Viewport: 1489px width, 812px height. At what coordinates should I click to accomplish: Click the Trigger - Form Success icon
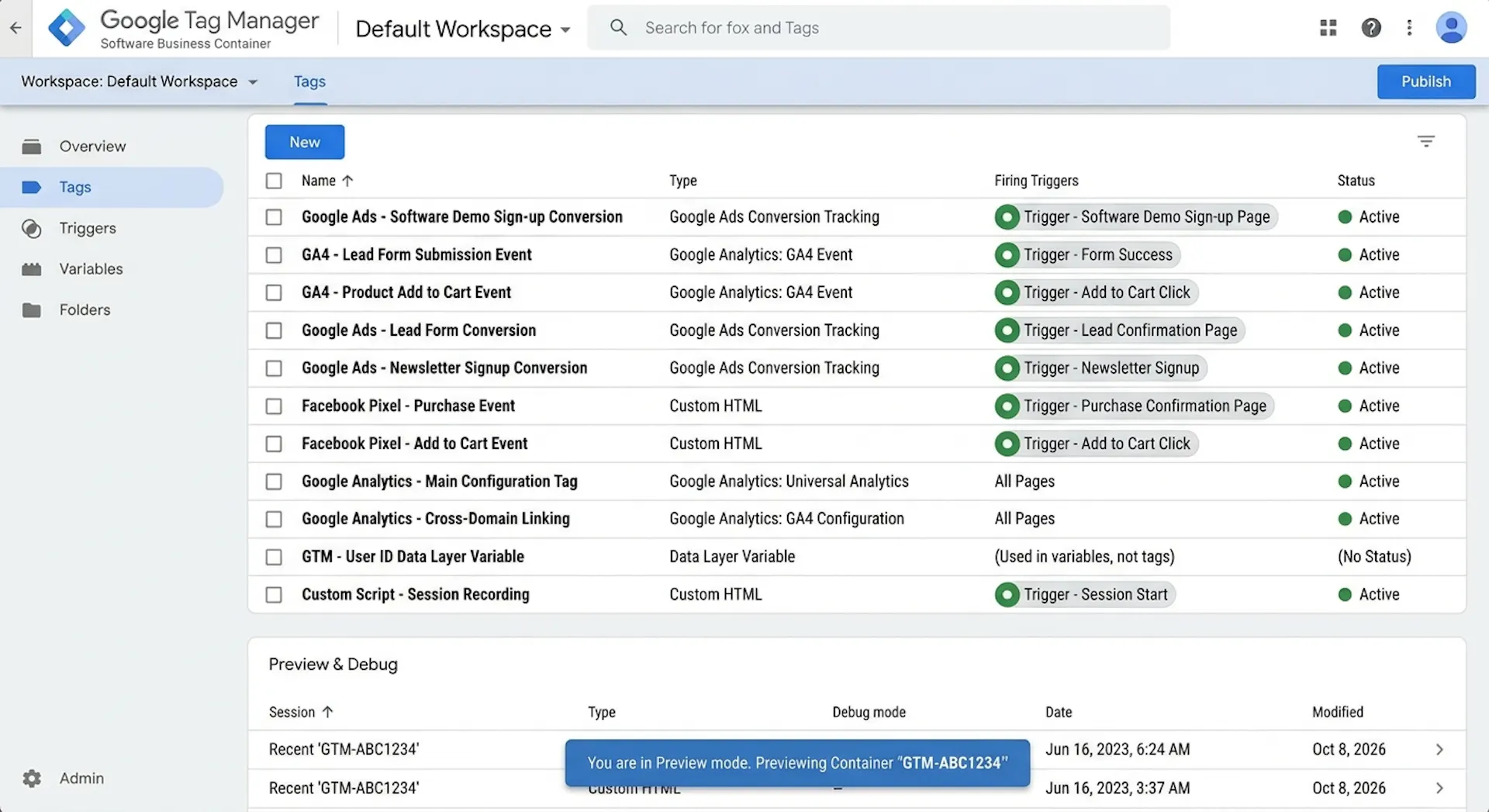tap(1007, 255)
